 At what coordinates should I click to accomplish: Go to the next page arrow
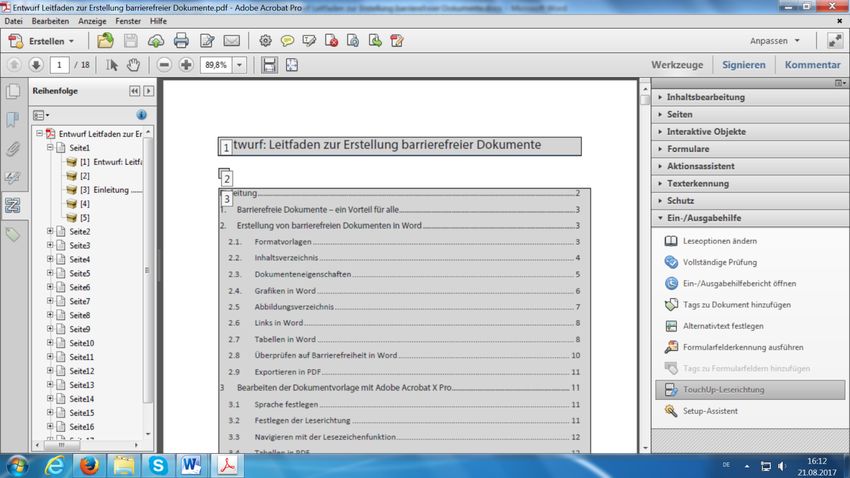[36, 65]
